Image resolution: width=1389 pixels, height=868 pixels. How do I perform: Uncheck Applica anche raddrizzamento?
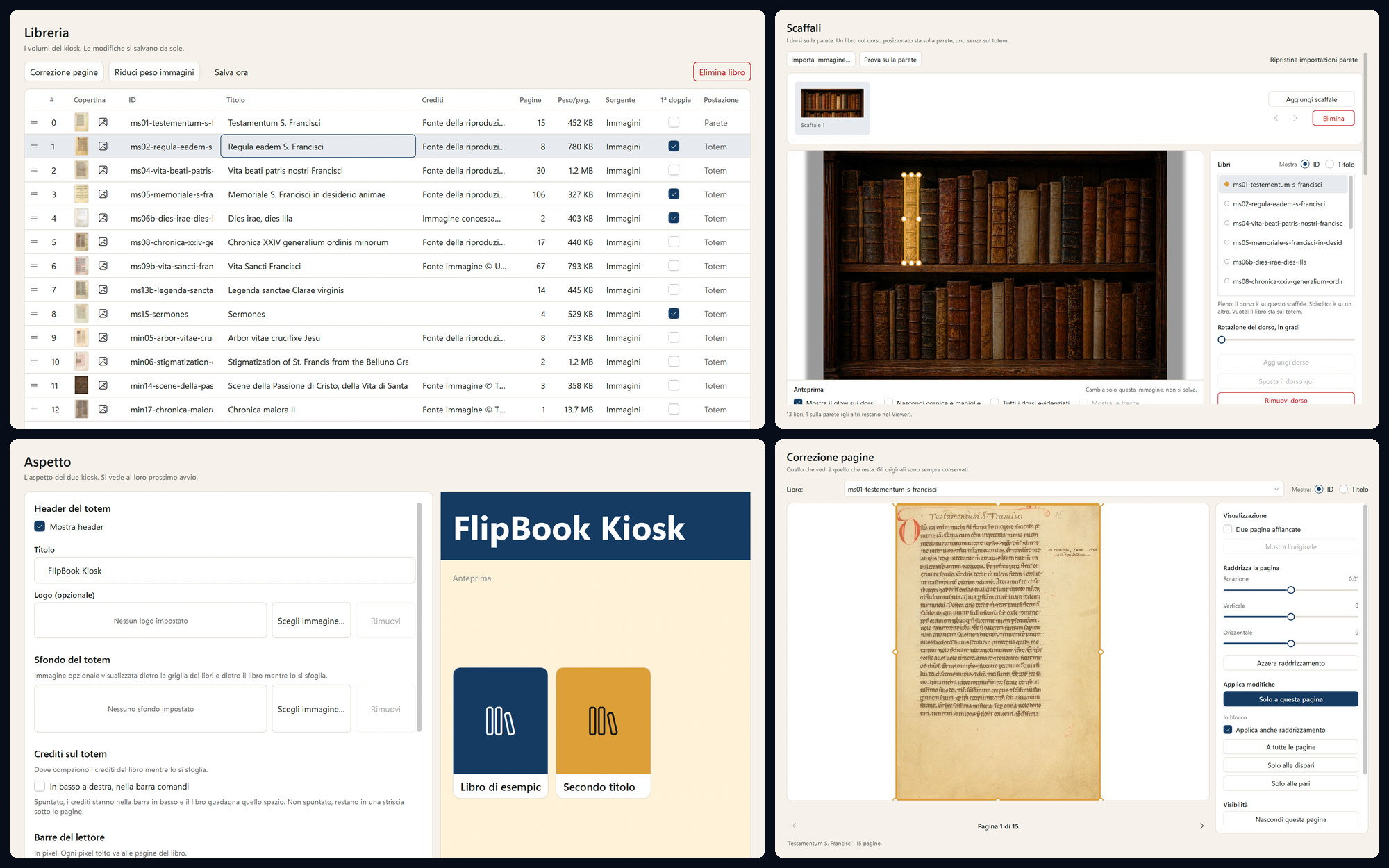coord(1228,729)
